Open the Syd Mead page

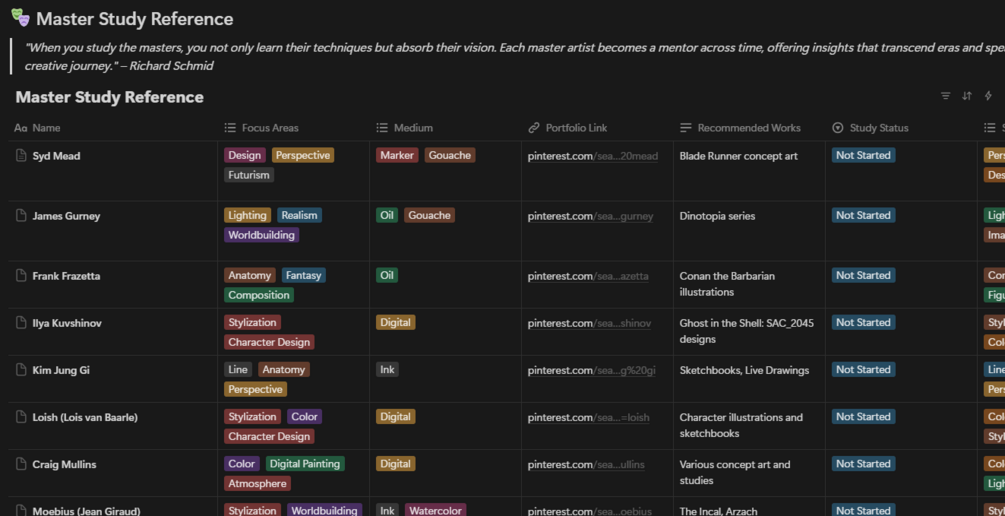point(56,156)
